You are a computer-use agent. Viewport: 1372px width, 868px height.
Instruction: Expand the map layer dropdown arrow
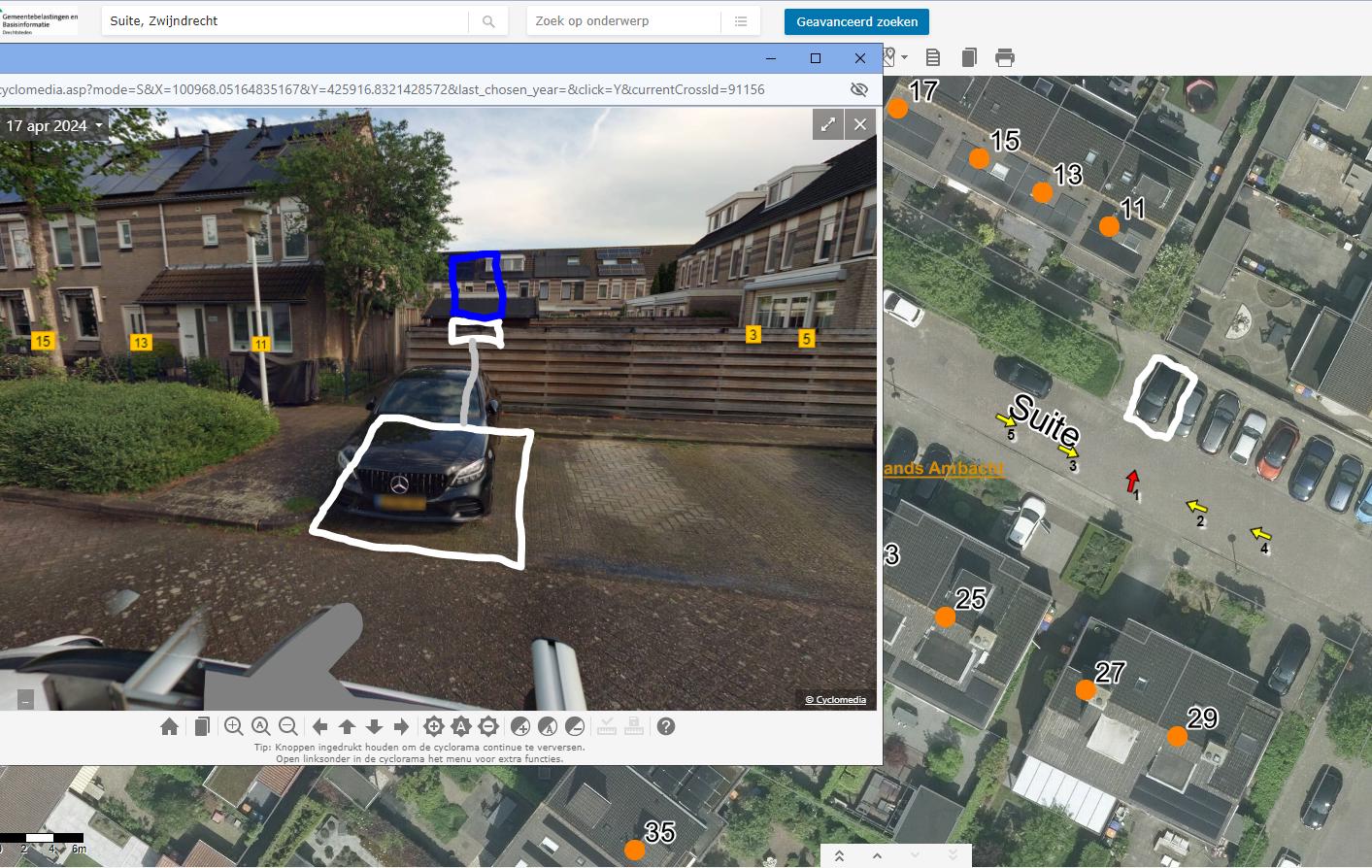pyautogui.click(x=904, y=57)
